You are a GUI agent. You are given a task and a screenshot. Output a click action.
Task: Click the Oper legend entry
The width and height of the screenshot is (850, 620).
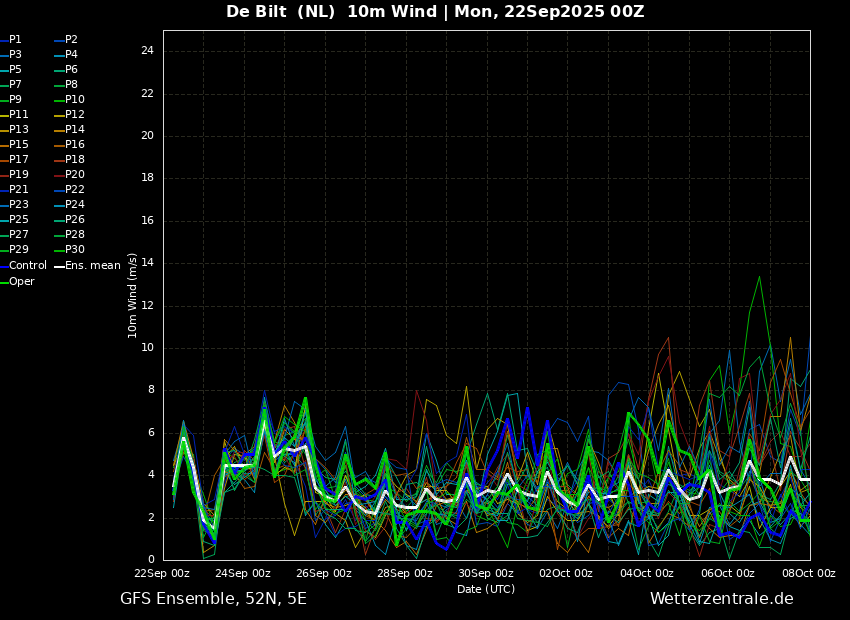click(17, 282)
